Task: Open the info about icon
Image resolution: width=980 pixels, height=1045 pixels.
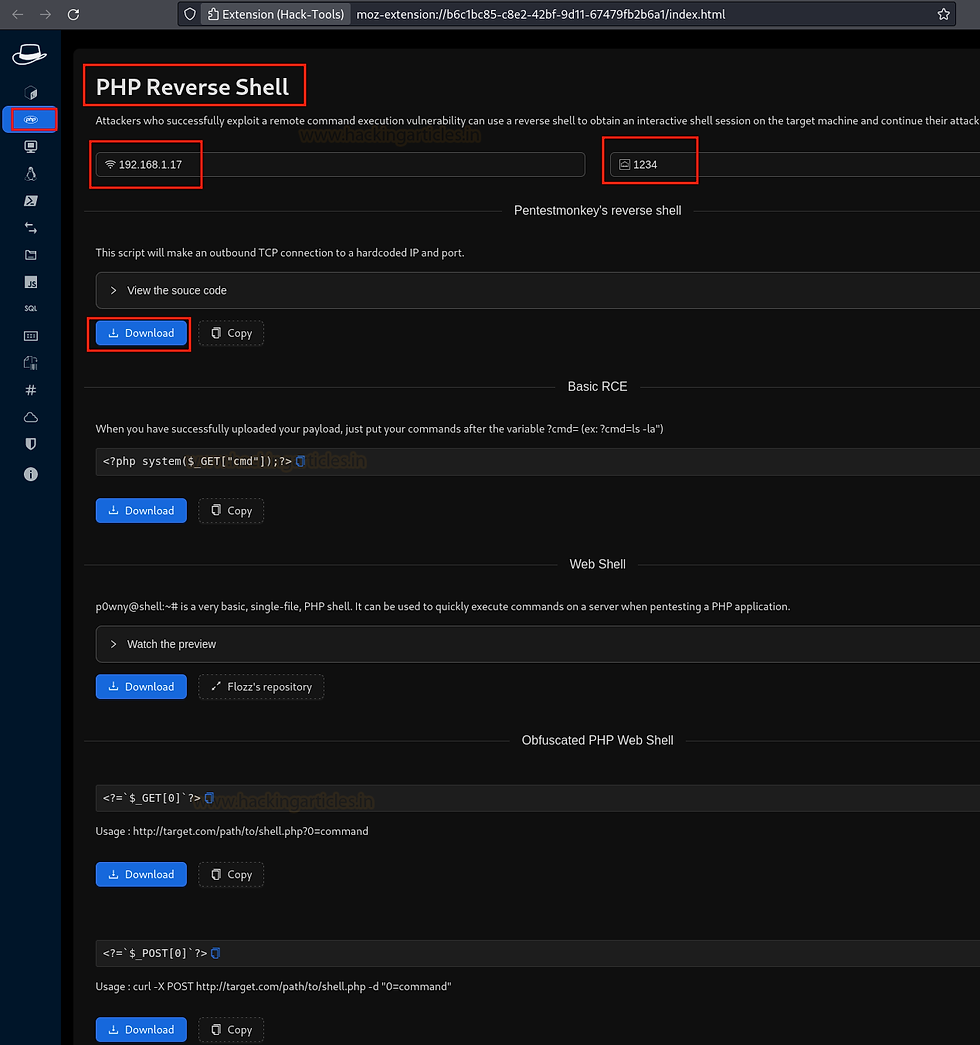Action: pyautogui.click(x=31, y=474)
